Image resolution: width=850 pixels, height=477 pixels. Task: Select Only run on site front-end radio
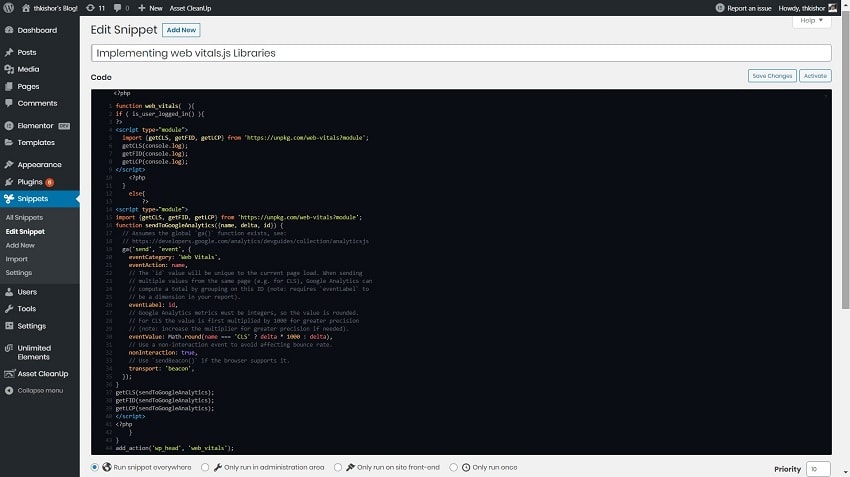(x=338, y=467)
